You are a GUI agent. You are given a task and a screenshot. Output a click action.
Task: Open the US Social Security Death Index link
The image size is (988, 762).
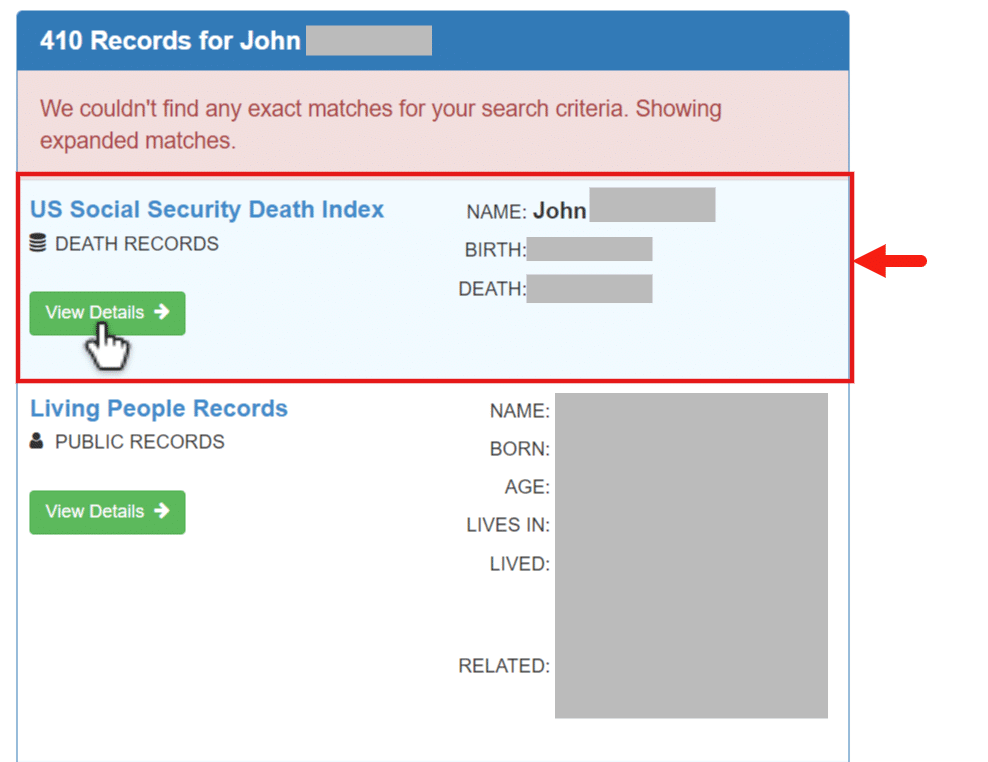[207, 210]
